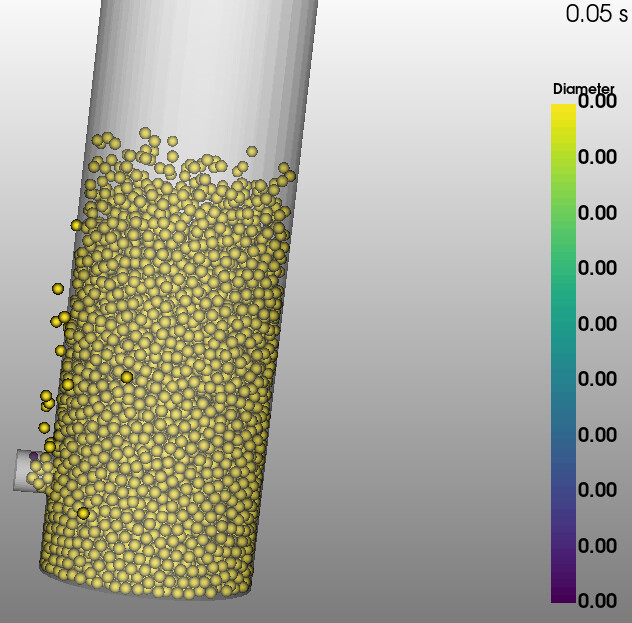This screenshot has width=632, height=623.
Task: Click the highest particle atop the bed
Action: click(145, 133)
